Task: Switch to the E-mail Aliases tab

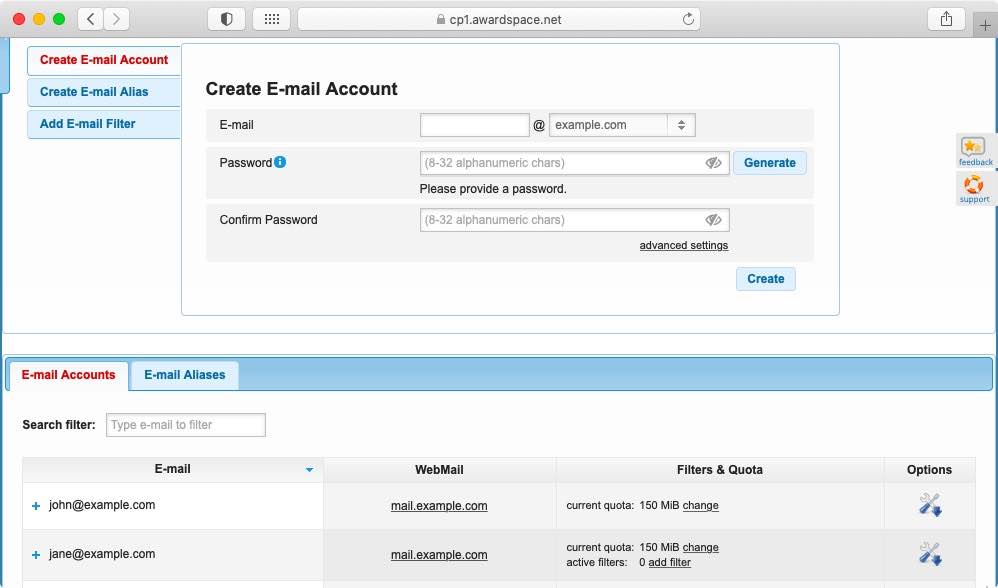Action: [x=184, y=374]
